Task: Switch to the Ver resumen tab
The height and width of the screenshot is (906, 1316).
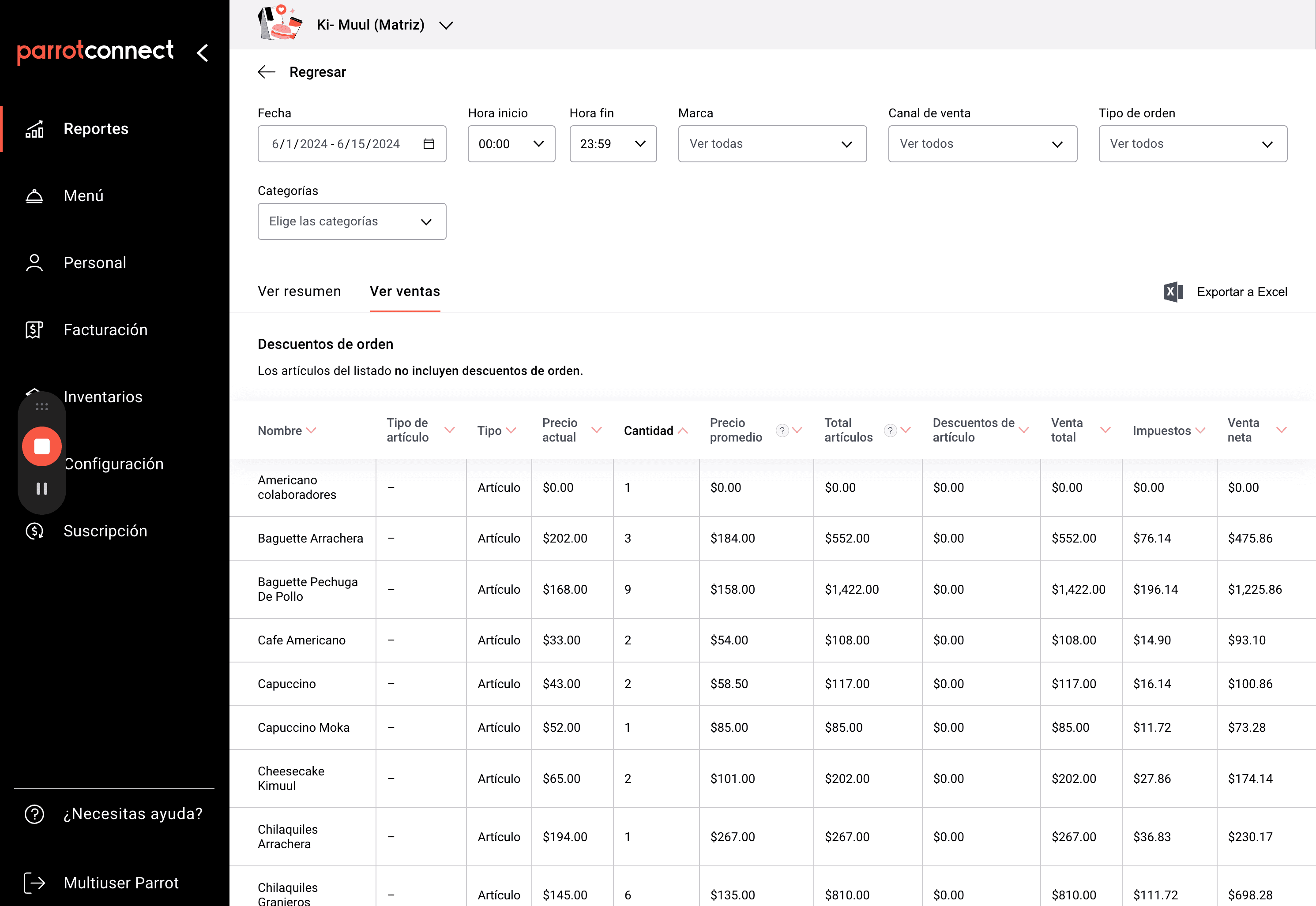Action: (299, 291)
